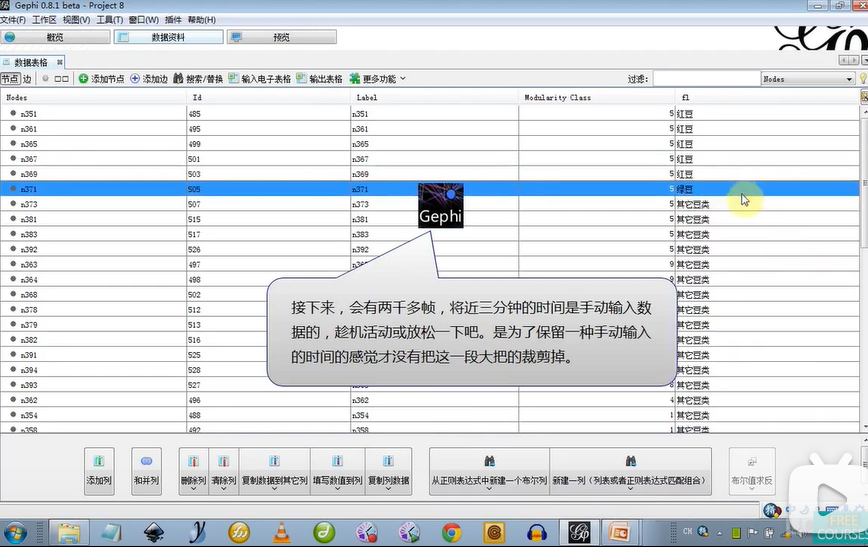Click the green Add Node (添加节点) icon
Screen dimensions: 868x547
point(83,79)
